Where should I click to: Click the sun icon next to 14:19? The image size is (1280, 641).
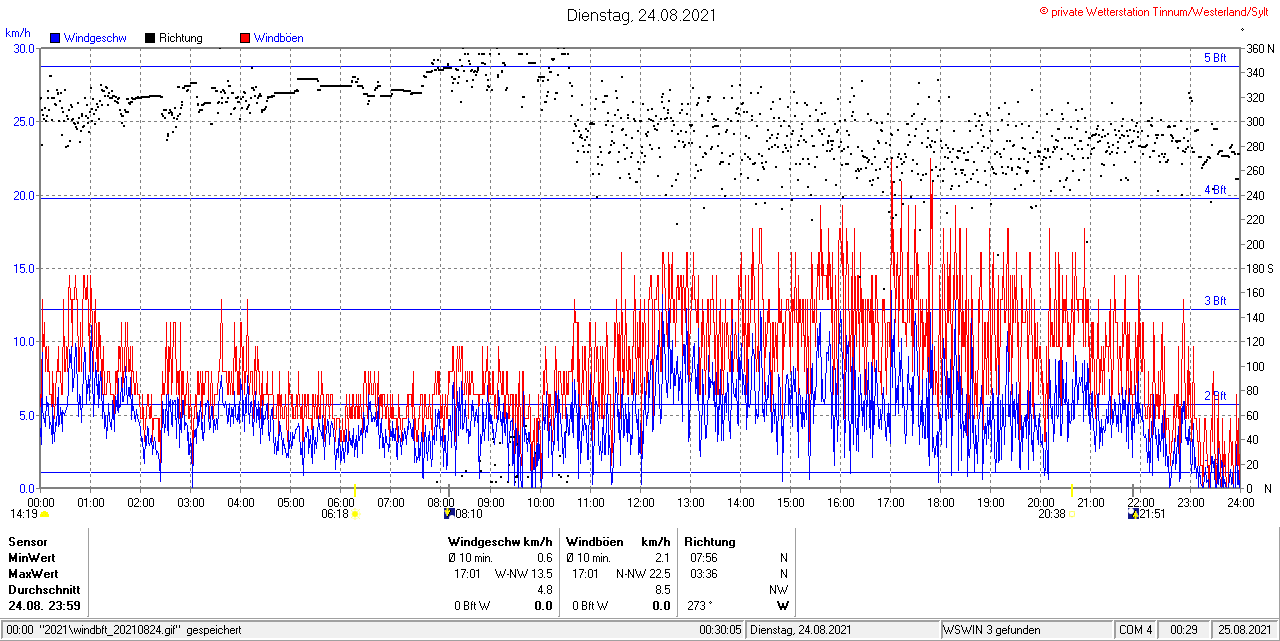tap(45, 514)
